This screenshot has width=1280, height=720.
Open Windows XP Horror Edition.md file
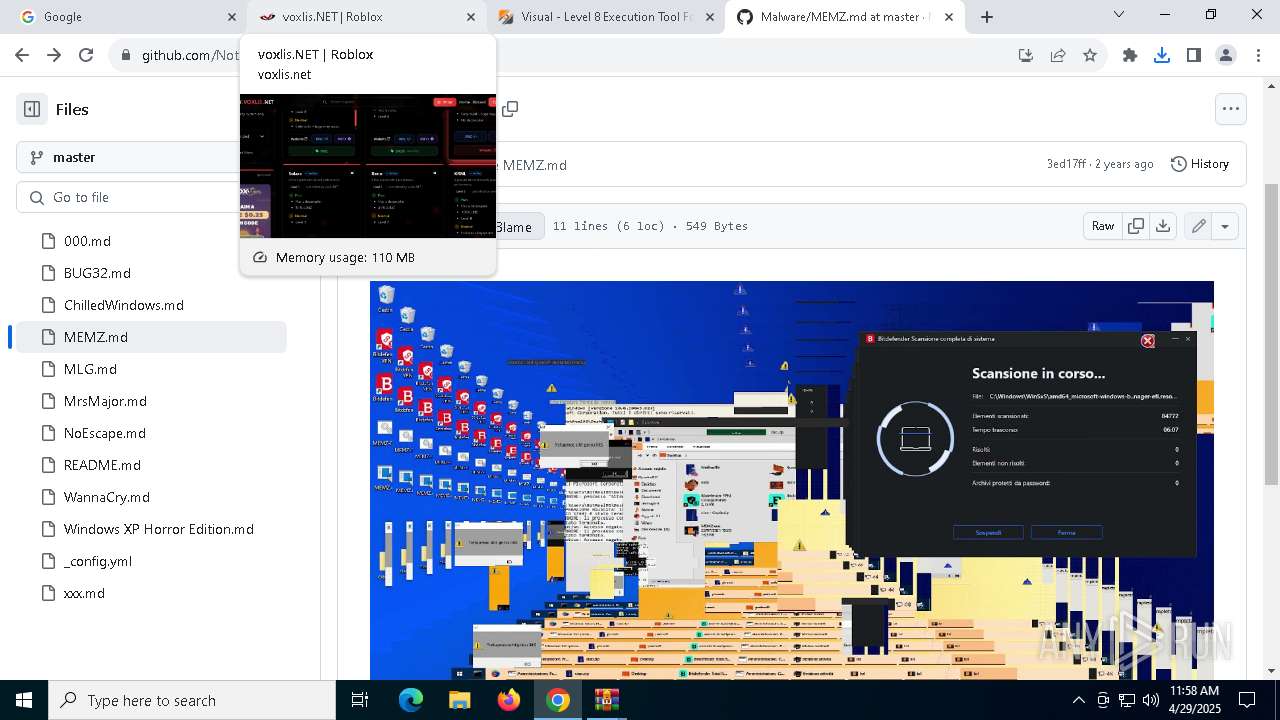(x=148, y=529)
